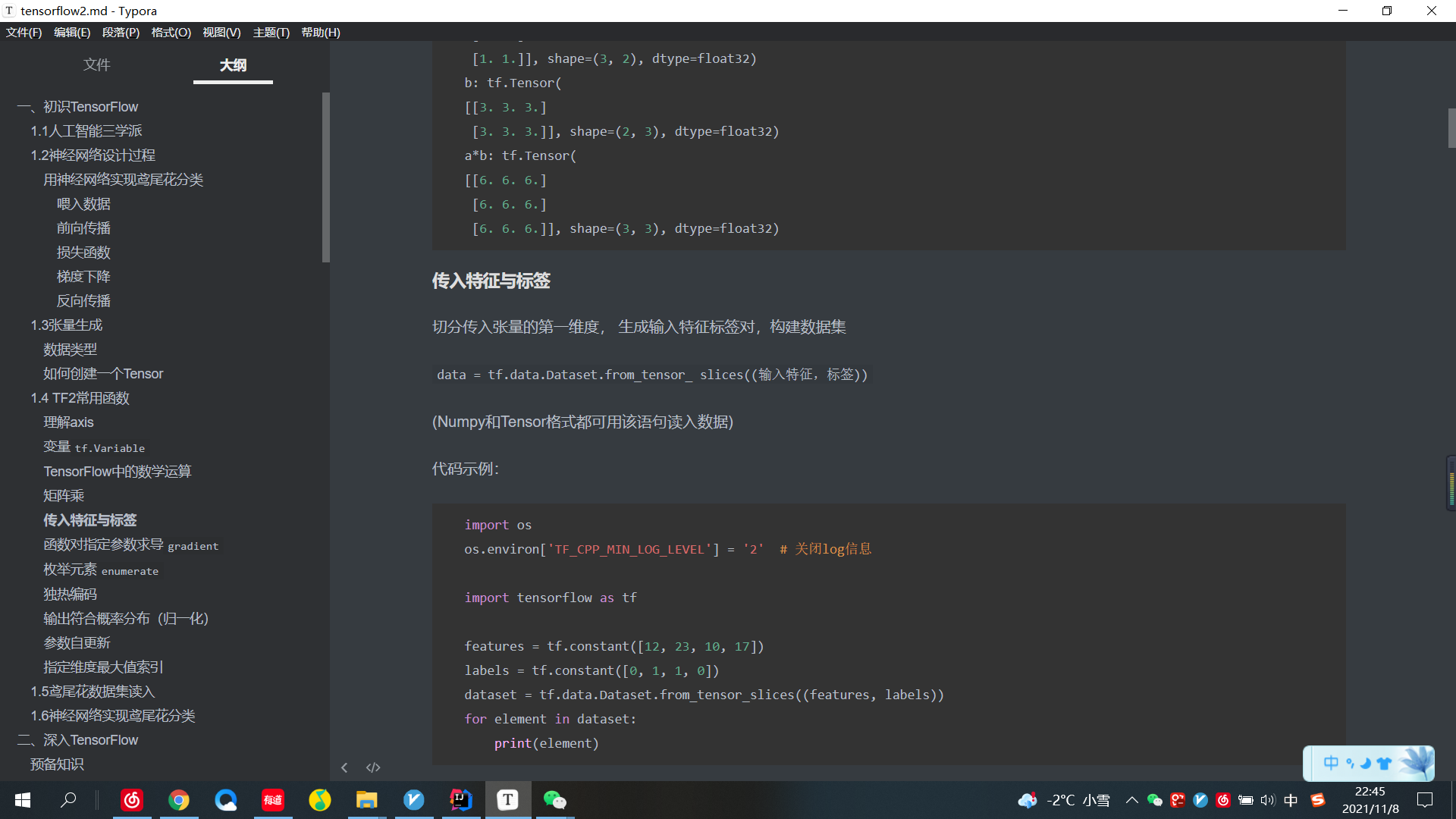
Task: Click the document vertical scrollbar thumb
Action: click(x=1451, y=127)
